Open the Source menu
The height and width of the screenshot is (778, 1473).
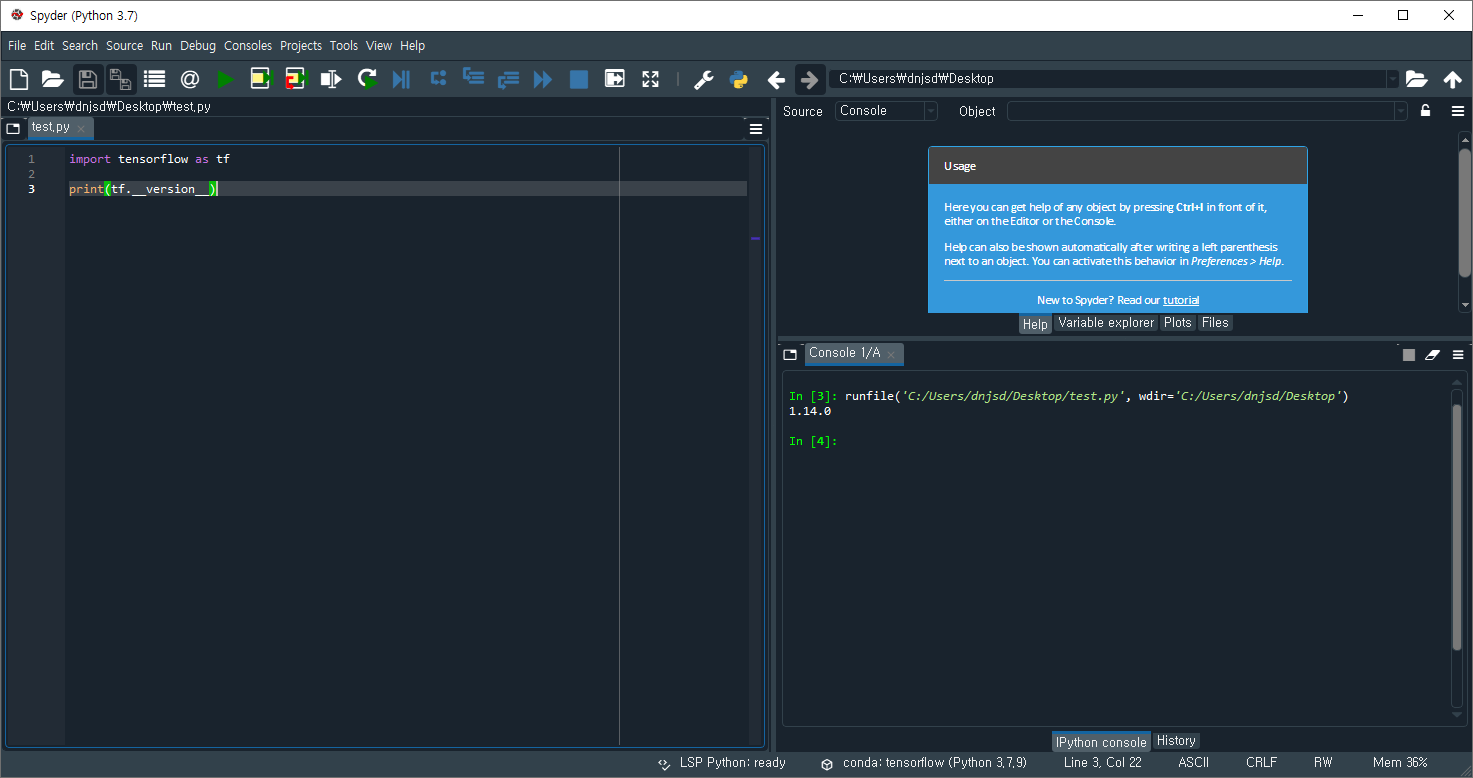click(125, 45)
